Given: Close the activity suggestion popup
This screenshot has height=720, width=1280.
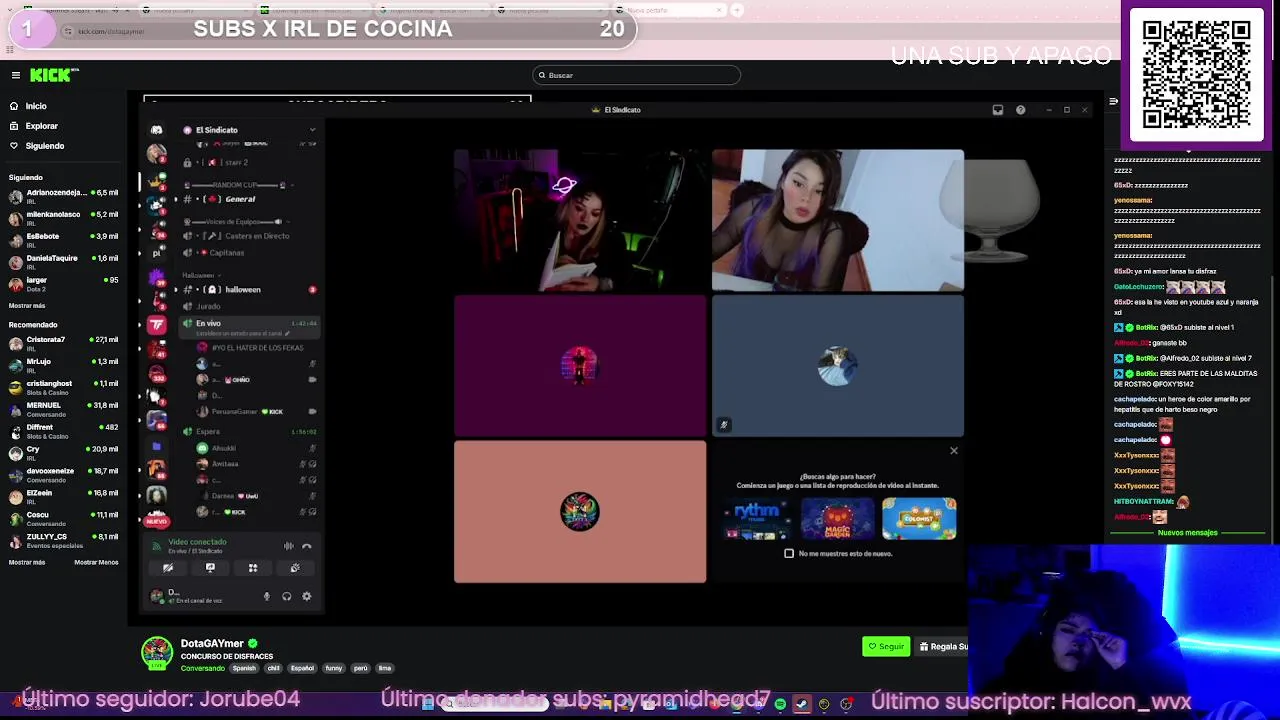Looking at the screenshot, I should 953,451.
